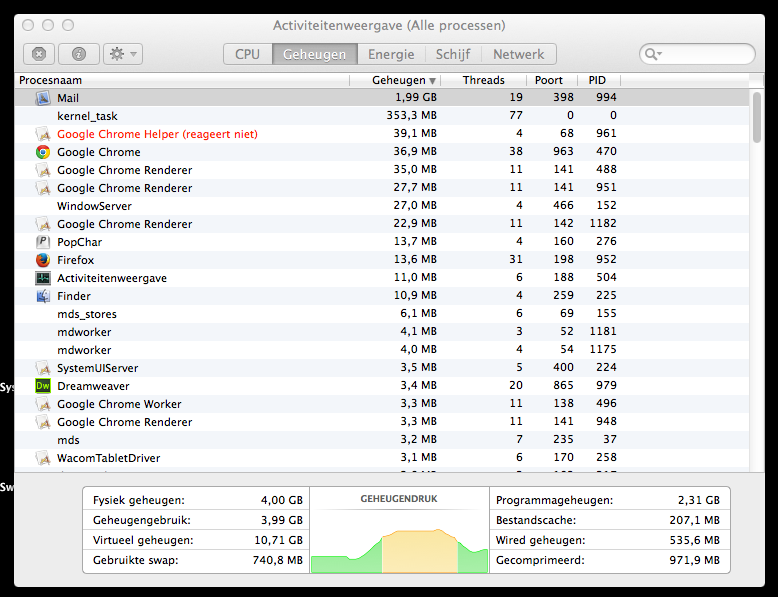Click the Bestandscache value 207,1 MB
The width and height of the screenshot is (778, 597).
click(695, 520)
